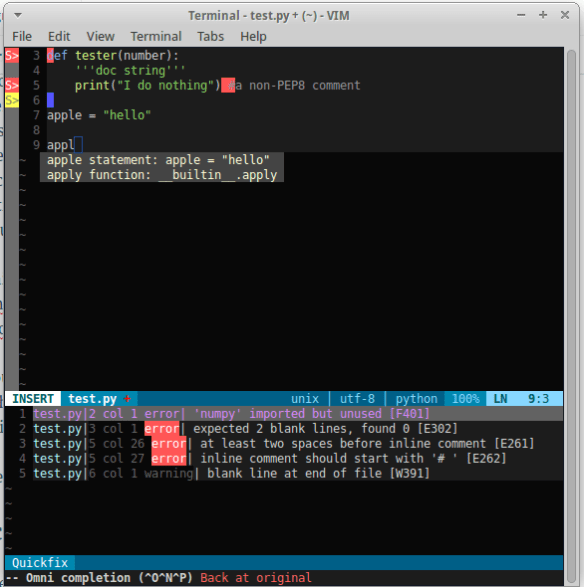Image resolution: width=584 pixels, height=587 pixels.
Task: Click quickfix entry expected 2 blank lines
Action: point(245,429)
